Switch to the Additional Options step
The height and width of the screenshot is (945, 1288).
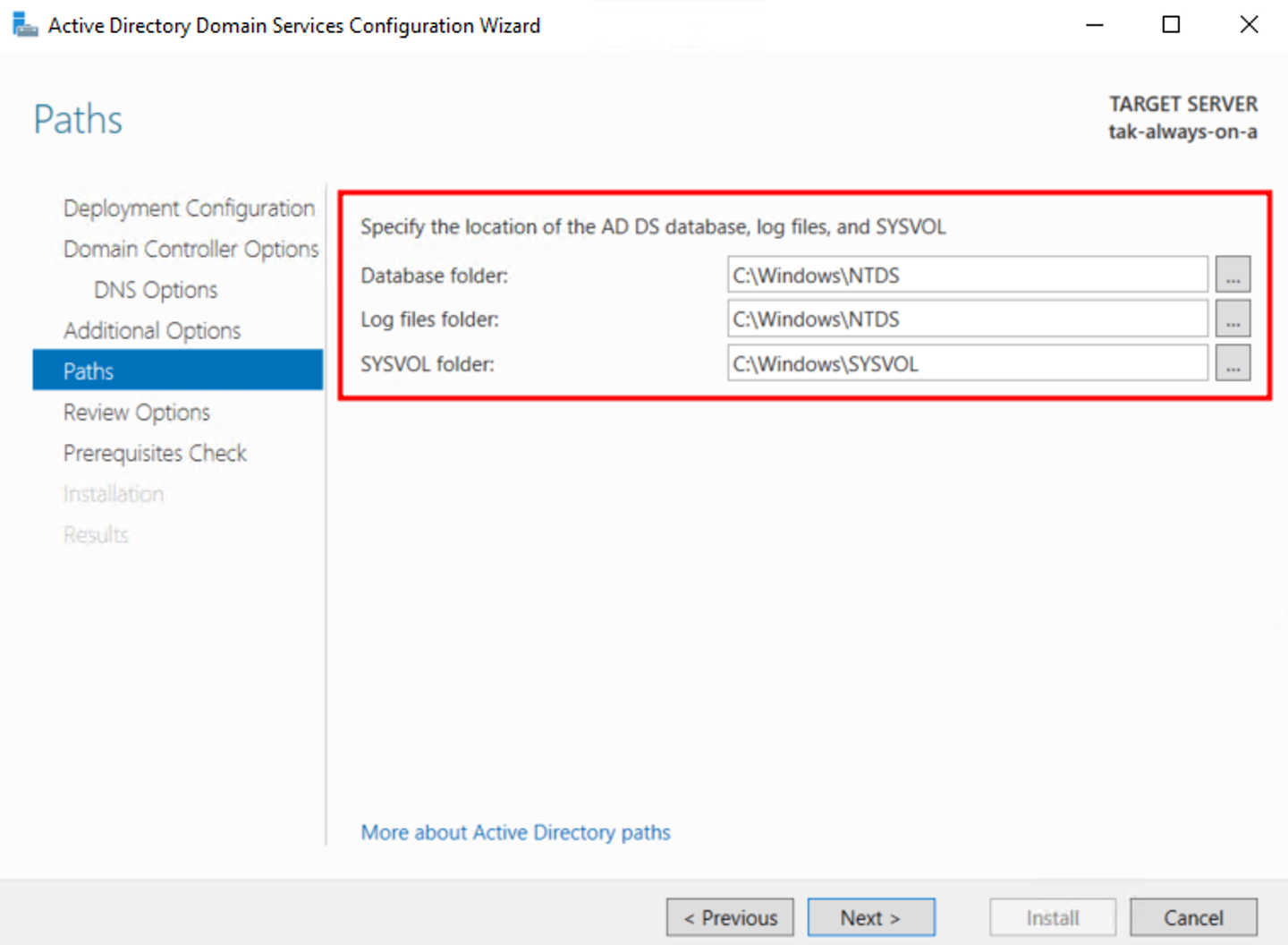click(x=152, y=330)
